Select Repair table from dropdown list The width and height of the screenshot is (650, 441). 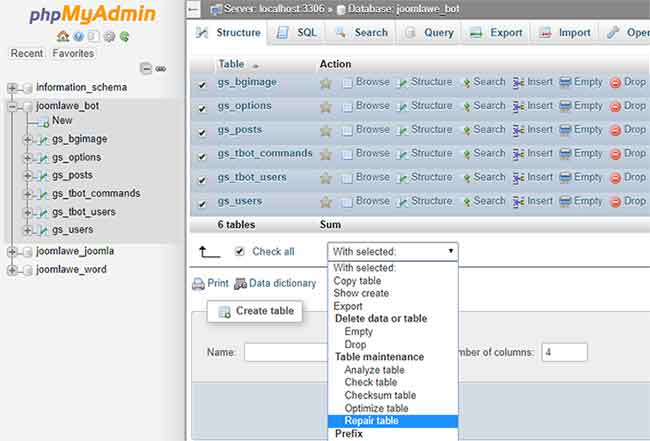point(393,421)
